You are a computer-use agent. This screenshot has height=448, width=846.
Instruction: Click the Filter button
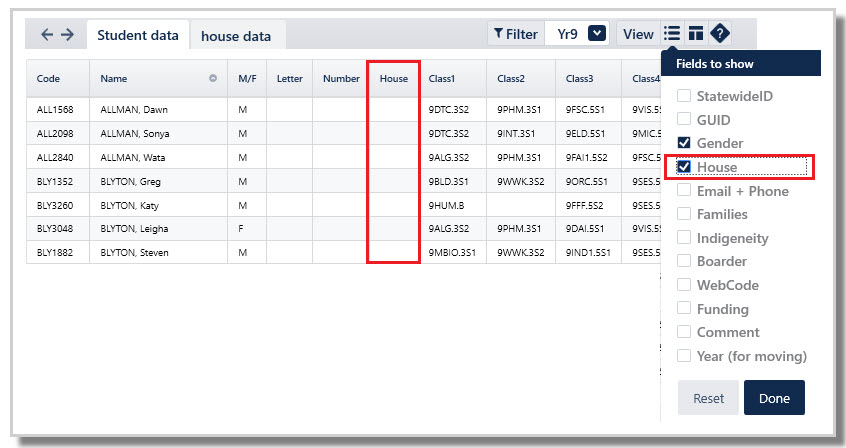click(x=516, y=34)
